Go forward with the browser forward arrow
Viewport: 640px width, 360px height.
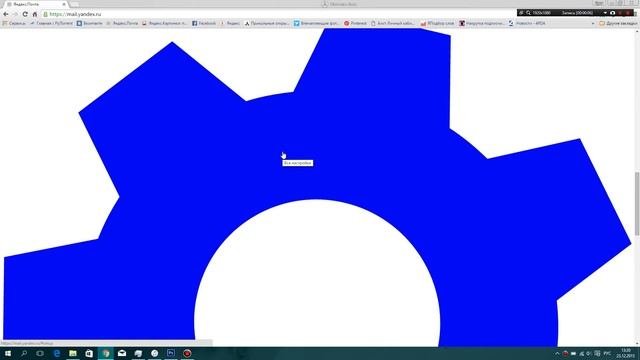(x=15, y=14)
